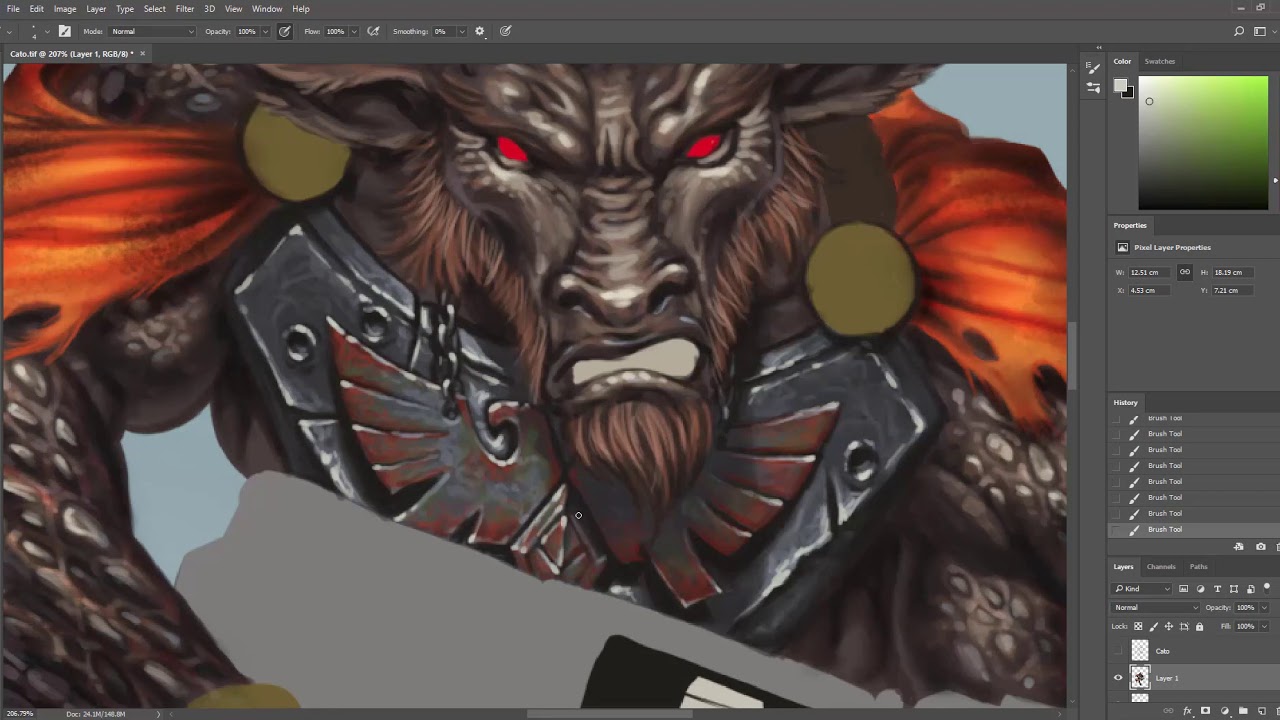
Task: Show the Cato layer visibility box
Action: 1118,651
